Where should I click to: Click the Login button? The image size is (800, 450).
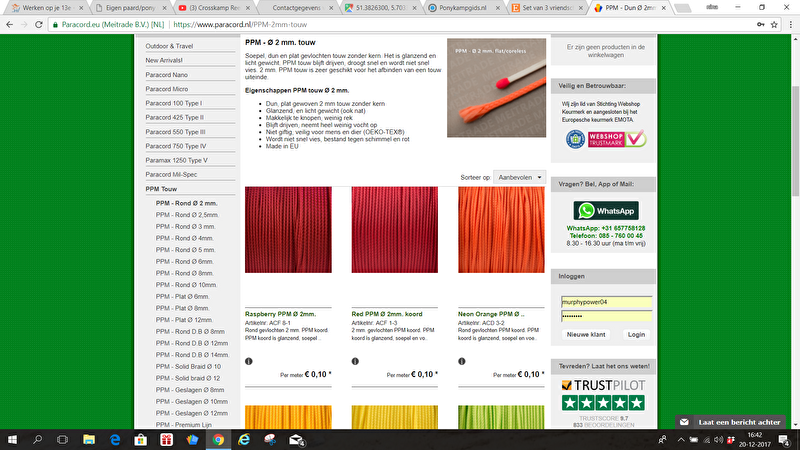(x=636, y=335)
